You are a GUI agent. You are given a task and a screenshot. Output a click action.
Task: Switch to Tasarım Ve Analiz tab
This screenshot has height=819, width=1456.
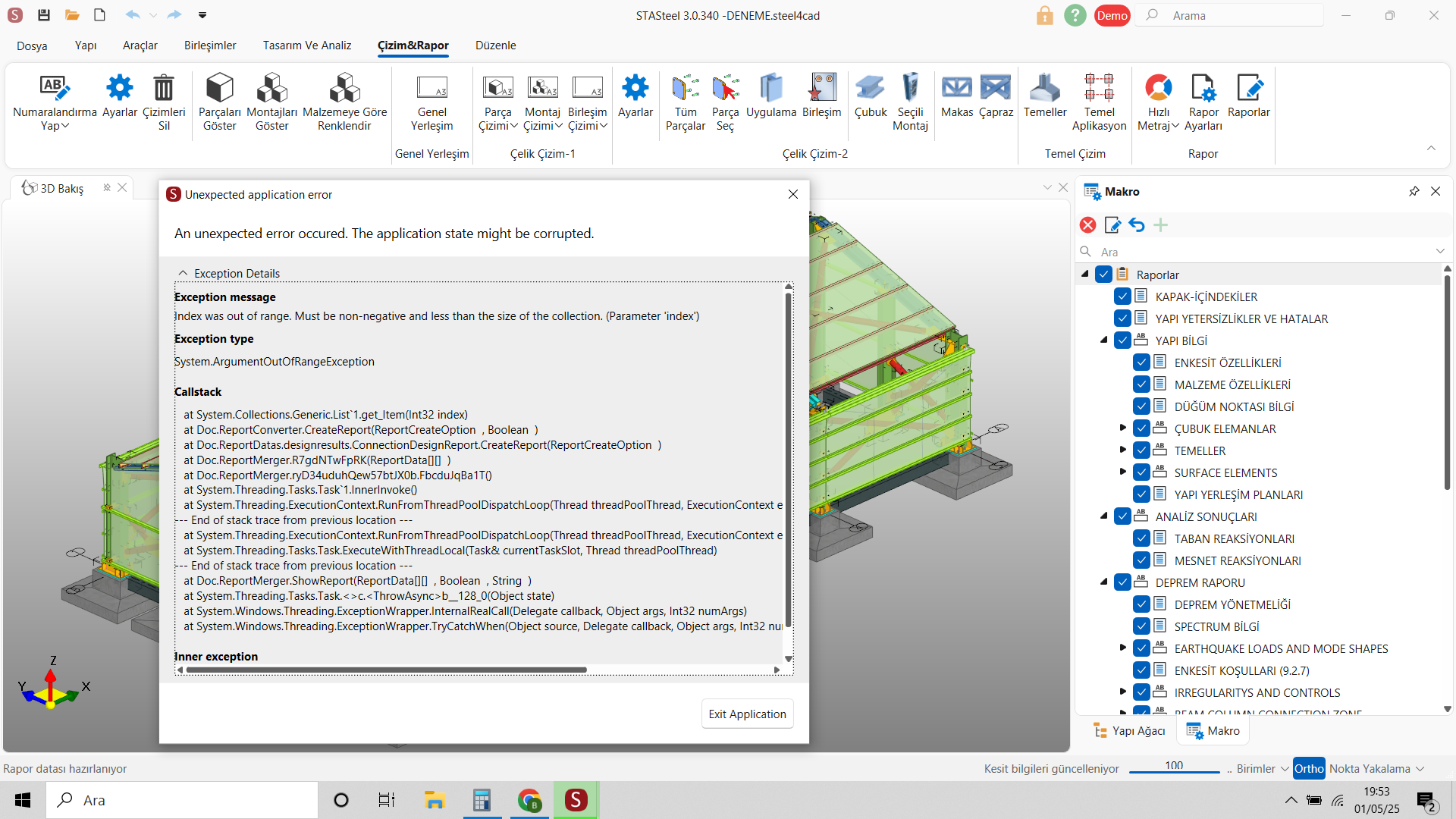(307, 45)
